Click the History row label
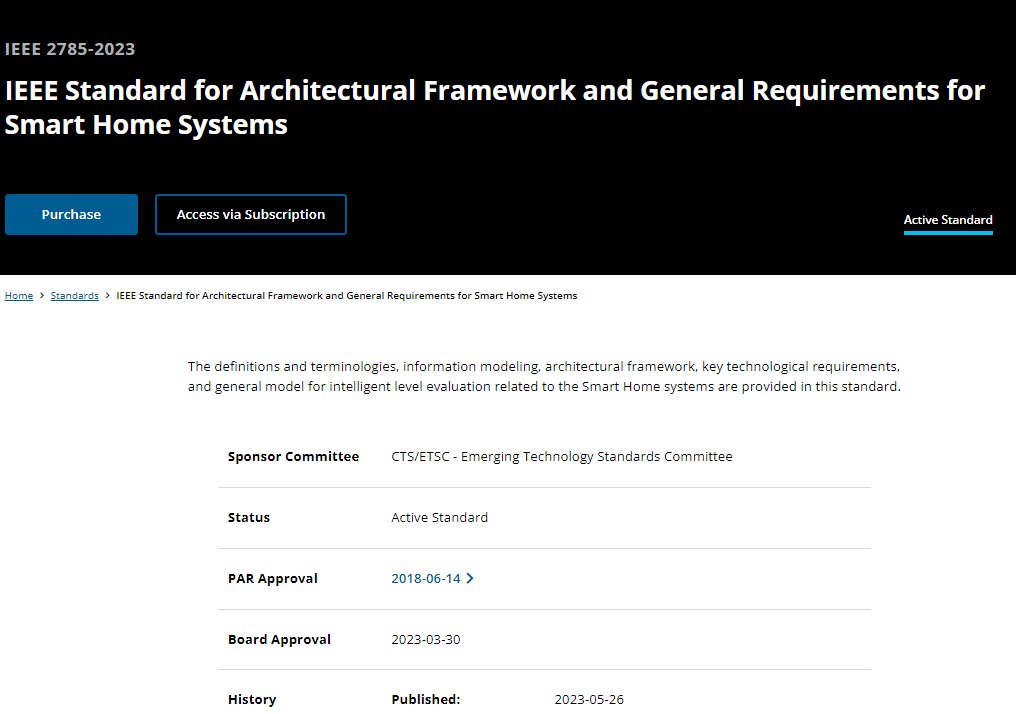Viewport: 1016px width, 714px height. coord(252,700)
